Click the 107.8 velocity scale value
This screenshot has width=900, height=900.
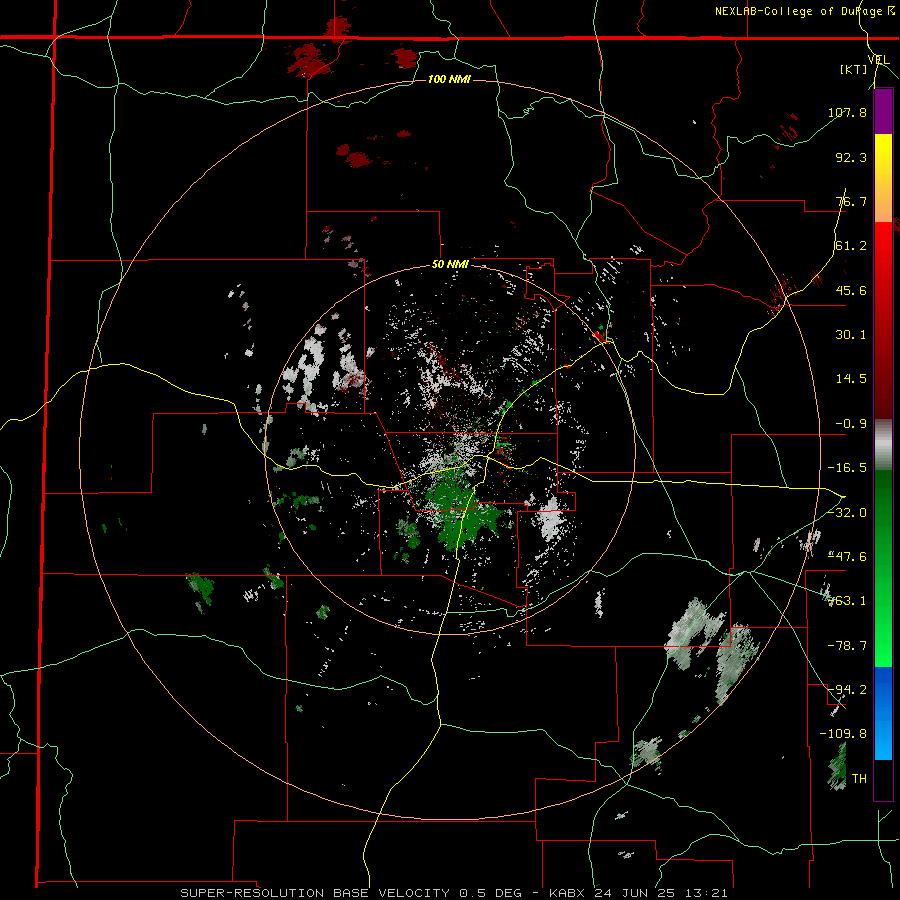(x=847, y=112)
